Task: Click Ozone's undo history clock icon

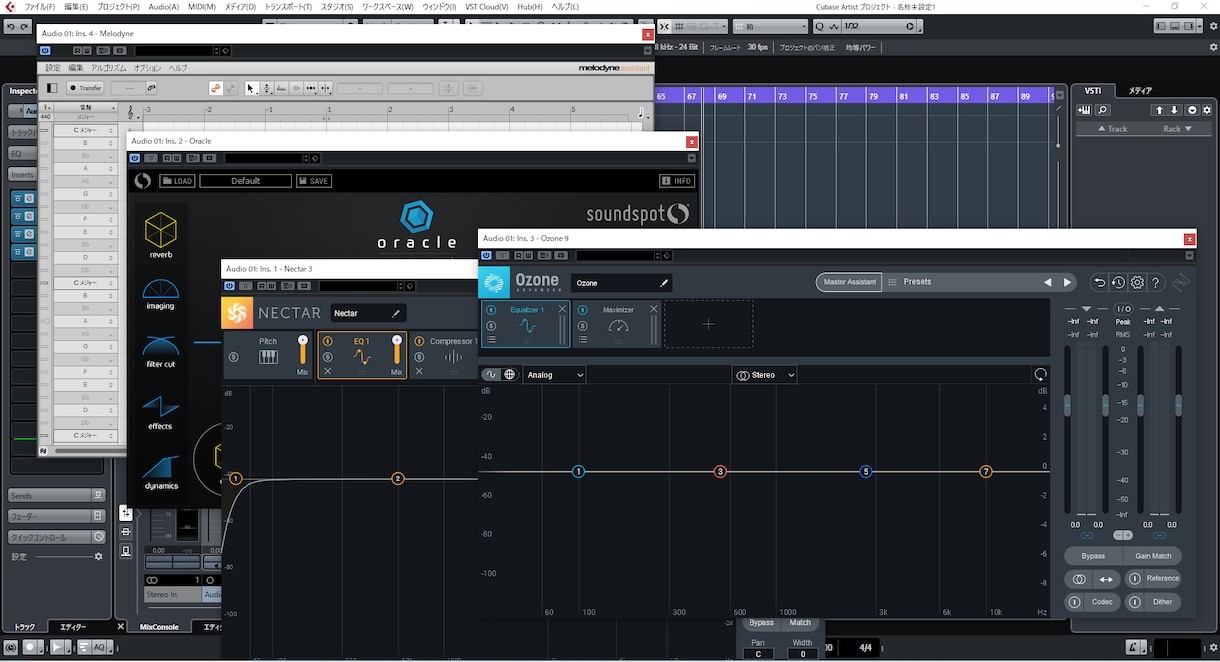Action: coord(1118,283)
